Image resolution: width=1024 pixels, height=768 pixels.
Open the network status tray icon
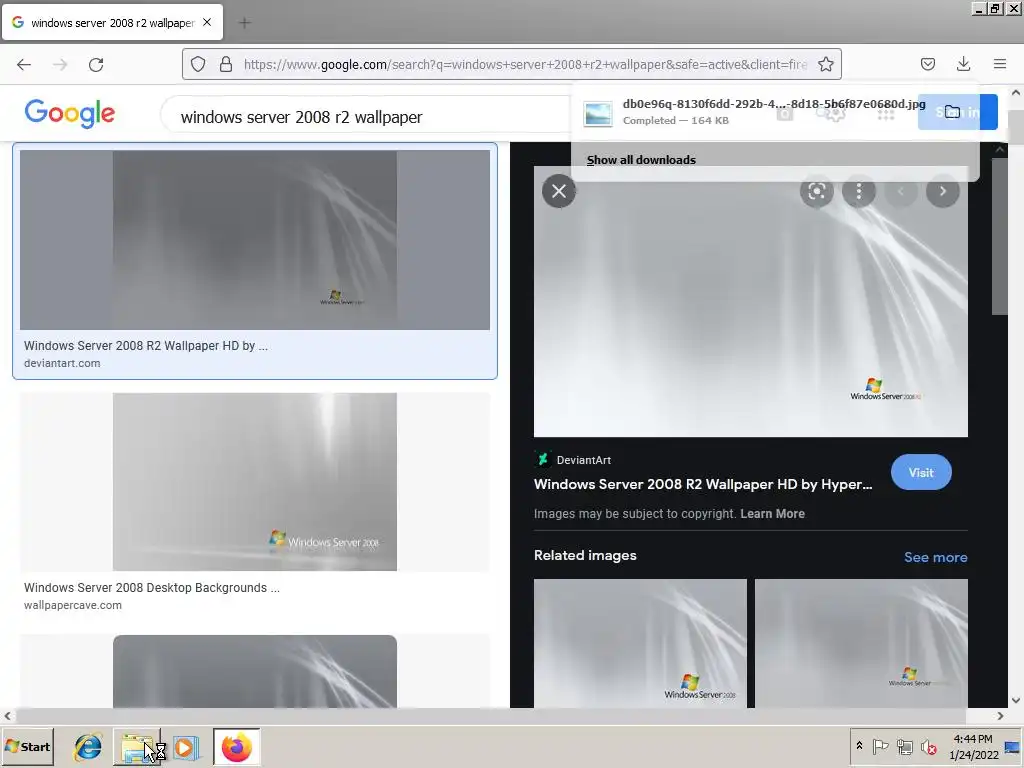click(x=904, y=746)
